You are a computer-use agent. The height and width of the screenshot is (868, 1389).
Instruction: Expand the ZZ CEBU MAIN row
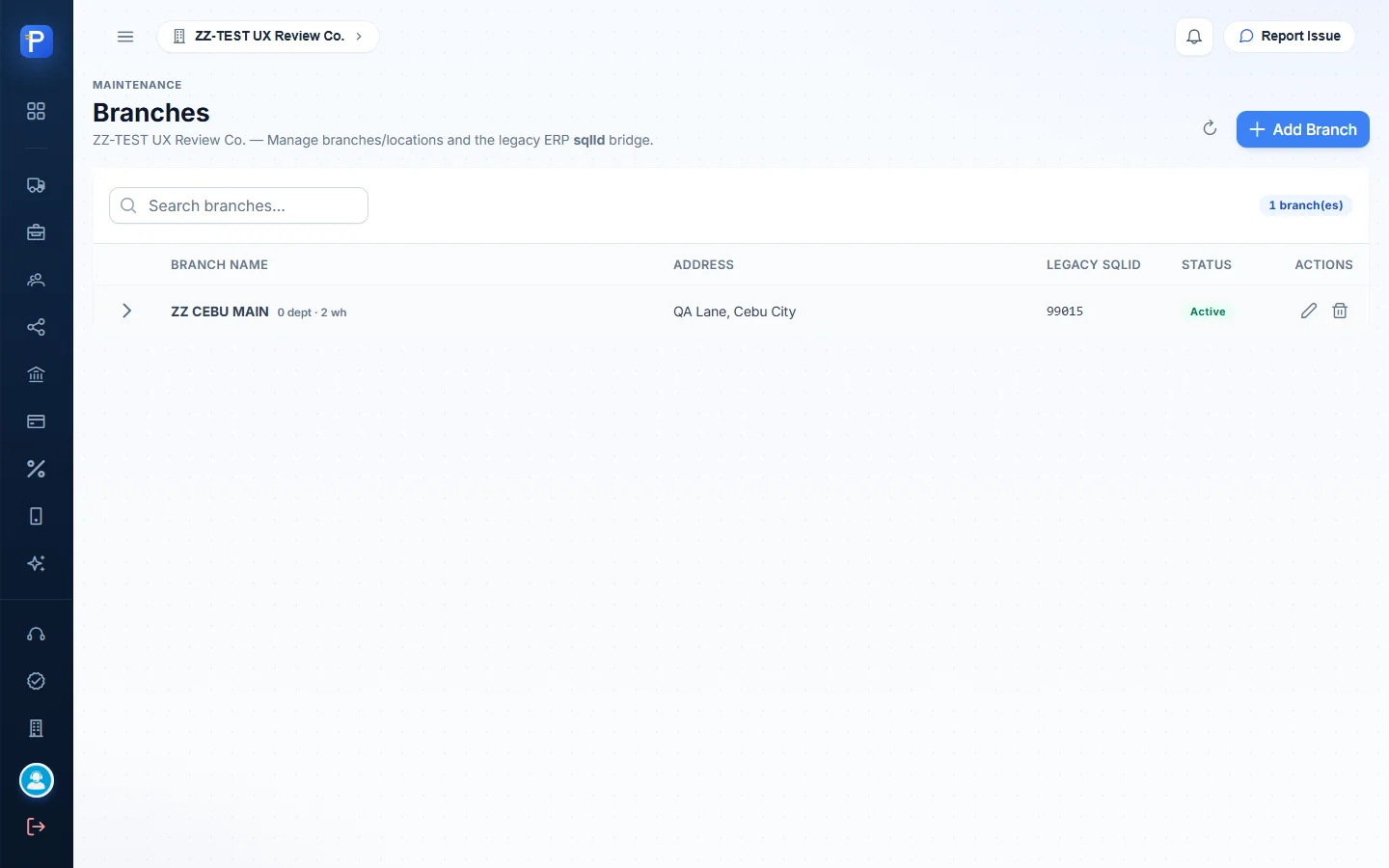(126, 311)
